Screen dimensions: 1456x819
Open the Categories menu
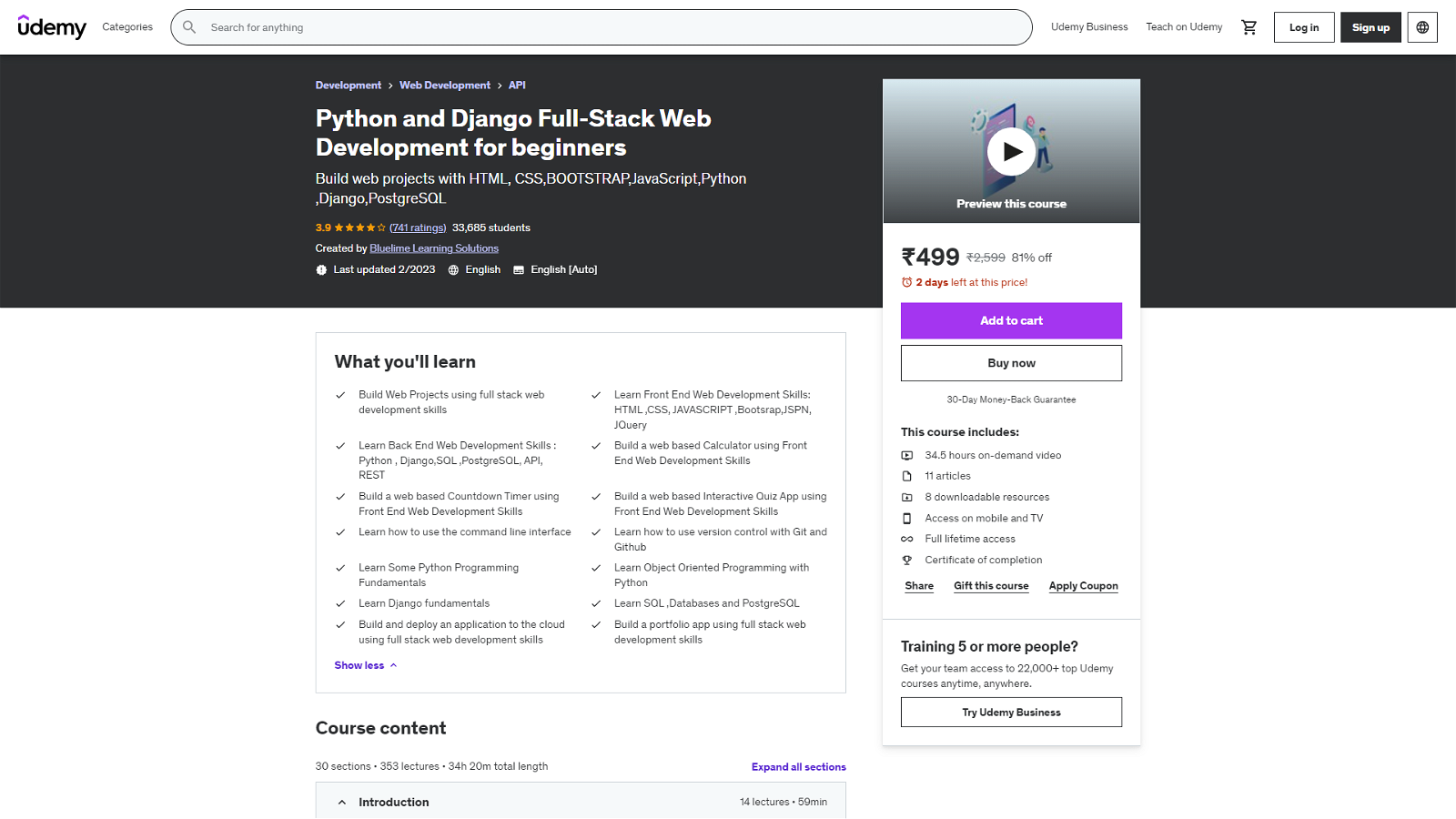coord(127,27)
